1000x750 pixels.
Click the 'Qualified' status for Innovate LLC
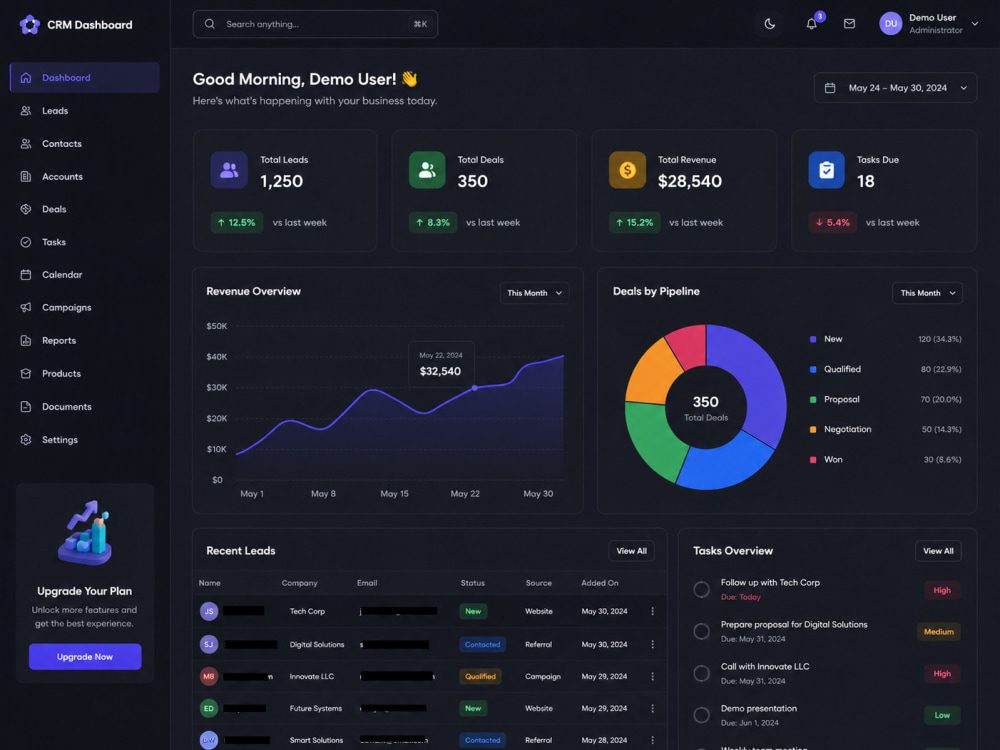point(480,676)
